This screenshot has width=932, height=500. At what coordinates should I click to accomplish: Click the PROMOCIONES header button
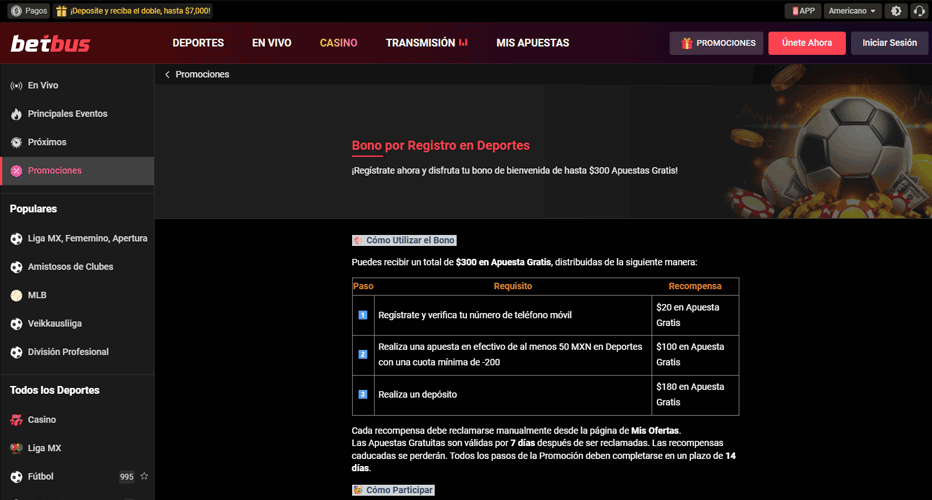716,43
